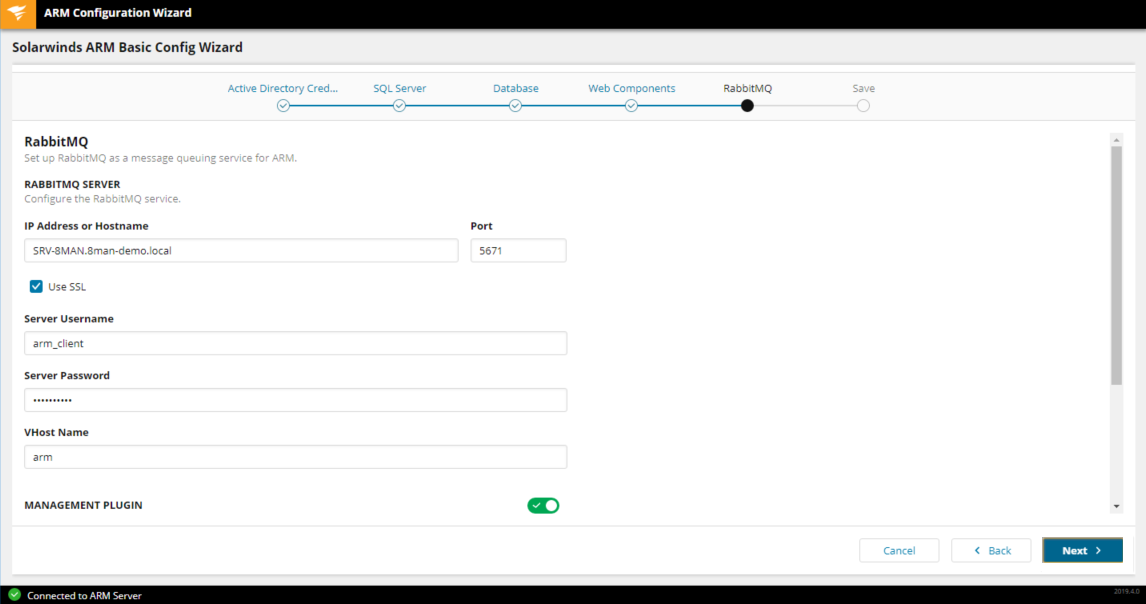Click the SQL Server step checkmark circle
This screenshot has height=604, width=1146.
[x=399, y=106]
